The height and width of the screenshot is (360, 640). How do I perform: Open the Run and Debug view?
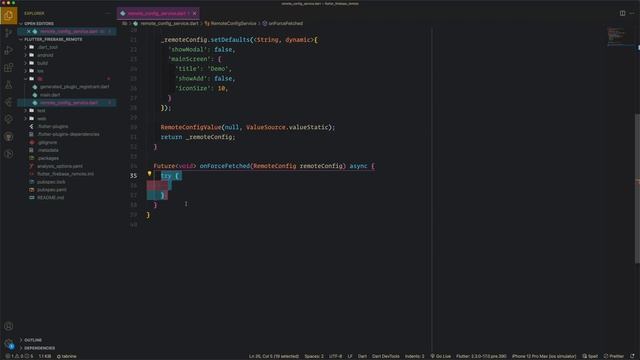tap(9, 50)
